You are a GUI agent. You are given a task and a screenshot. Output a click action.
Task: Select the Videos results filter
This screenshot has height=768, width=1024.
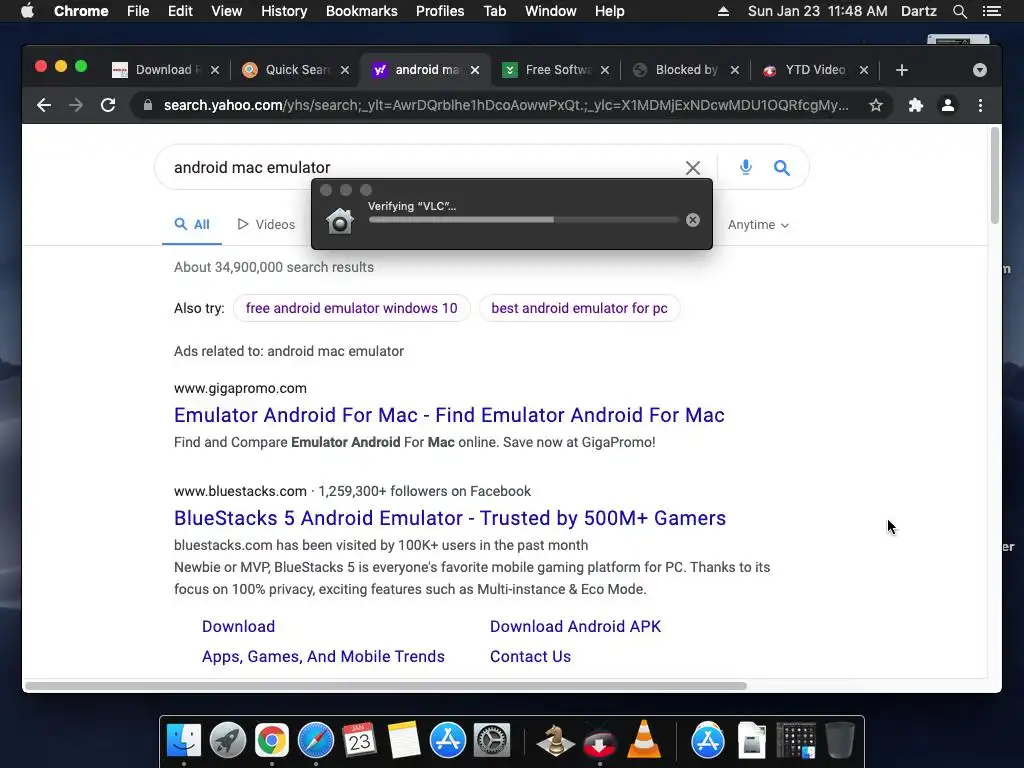[266, 225]
